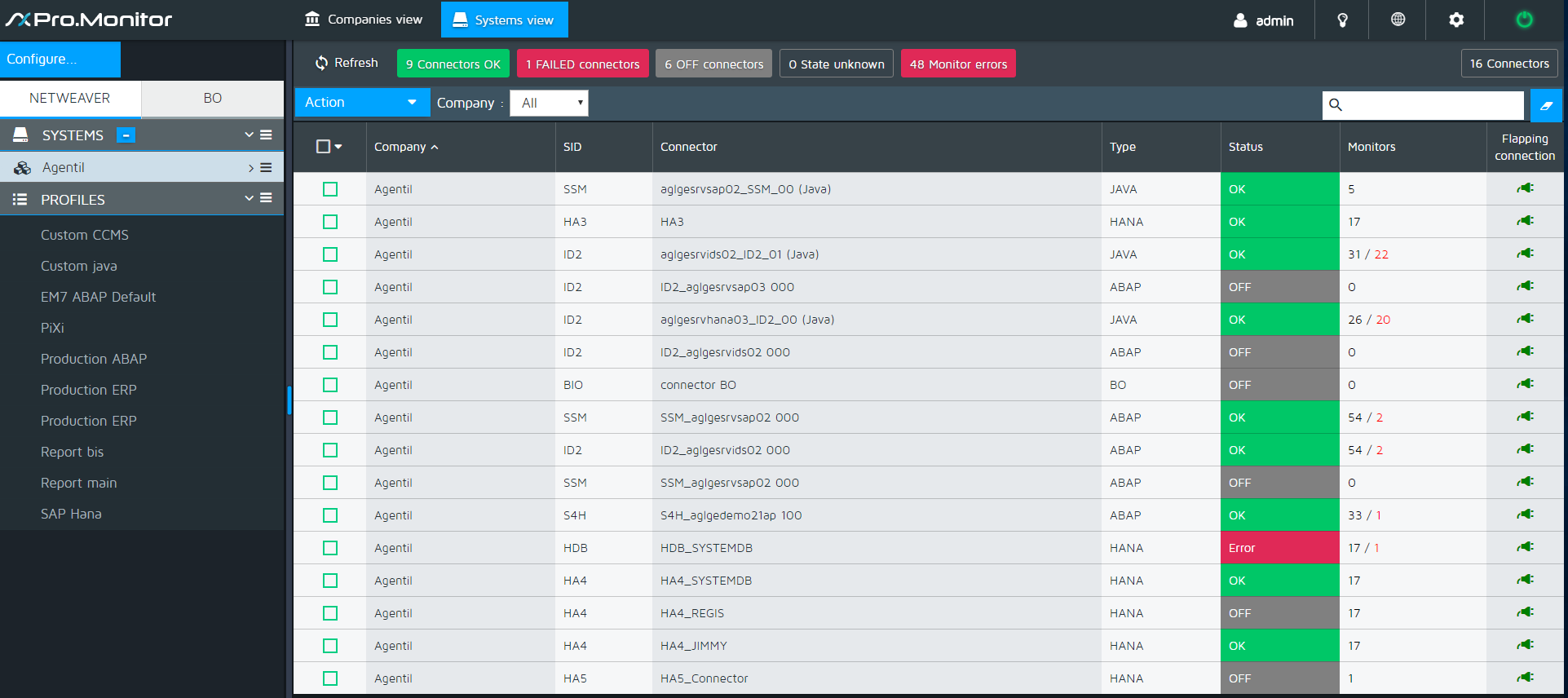
Task: Select checkbox for connector BO row
Action: [330, 385]
